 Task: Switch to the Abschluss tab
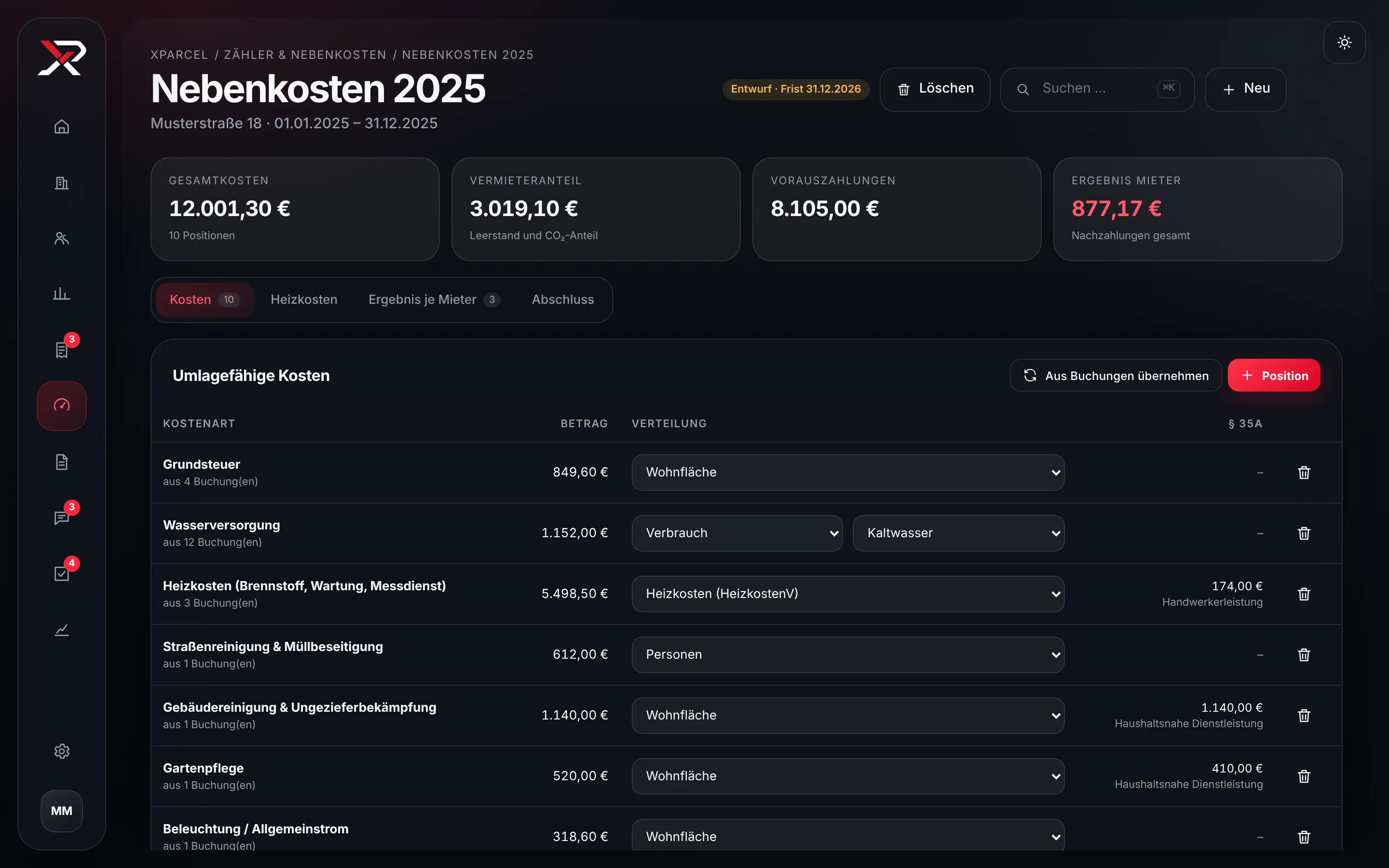coord(562,299)
